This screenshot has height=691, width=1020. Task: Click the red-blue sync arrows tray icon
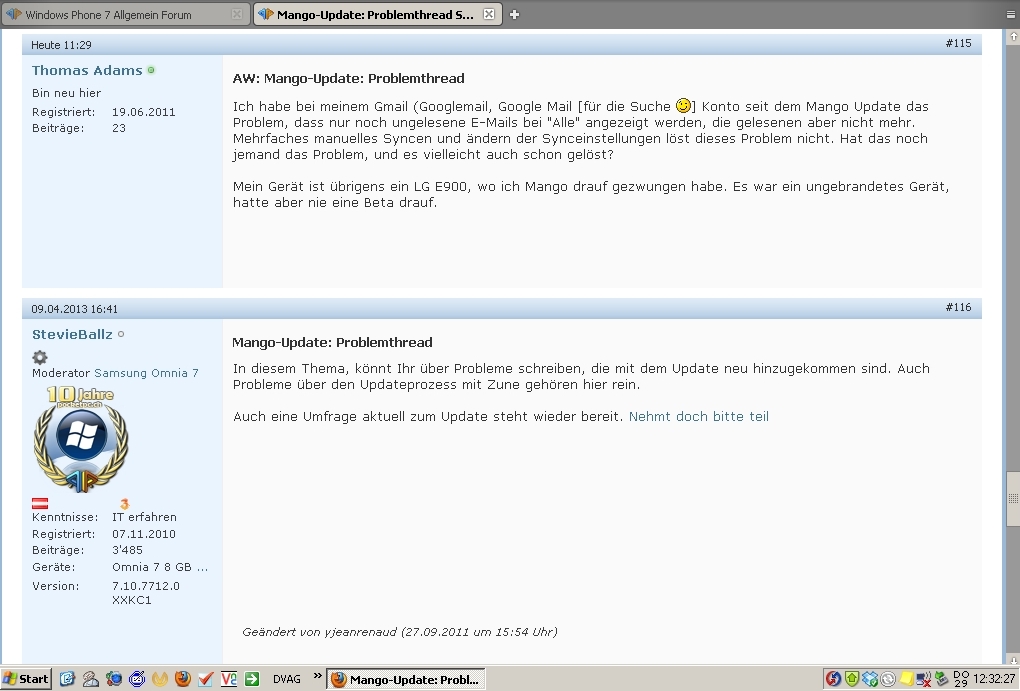[x=833, y=679]
